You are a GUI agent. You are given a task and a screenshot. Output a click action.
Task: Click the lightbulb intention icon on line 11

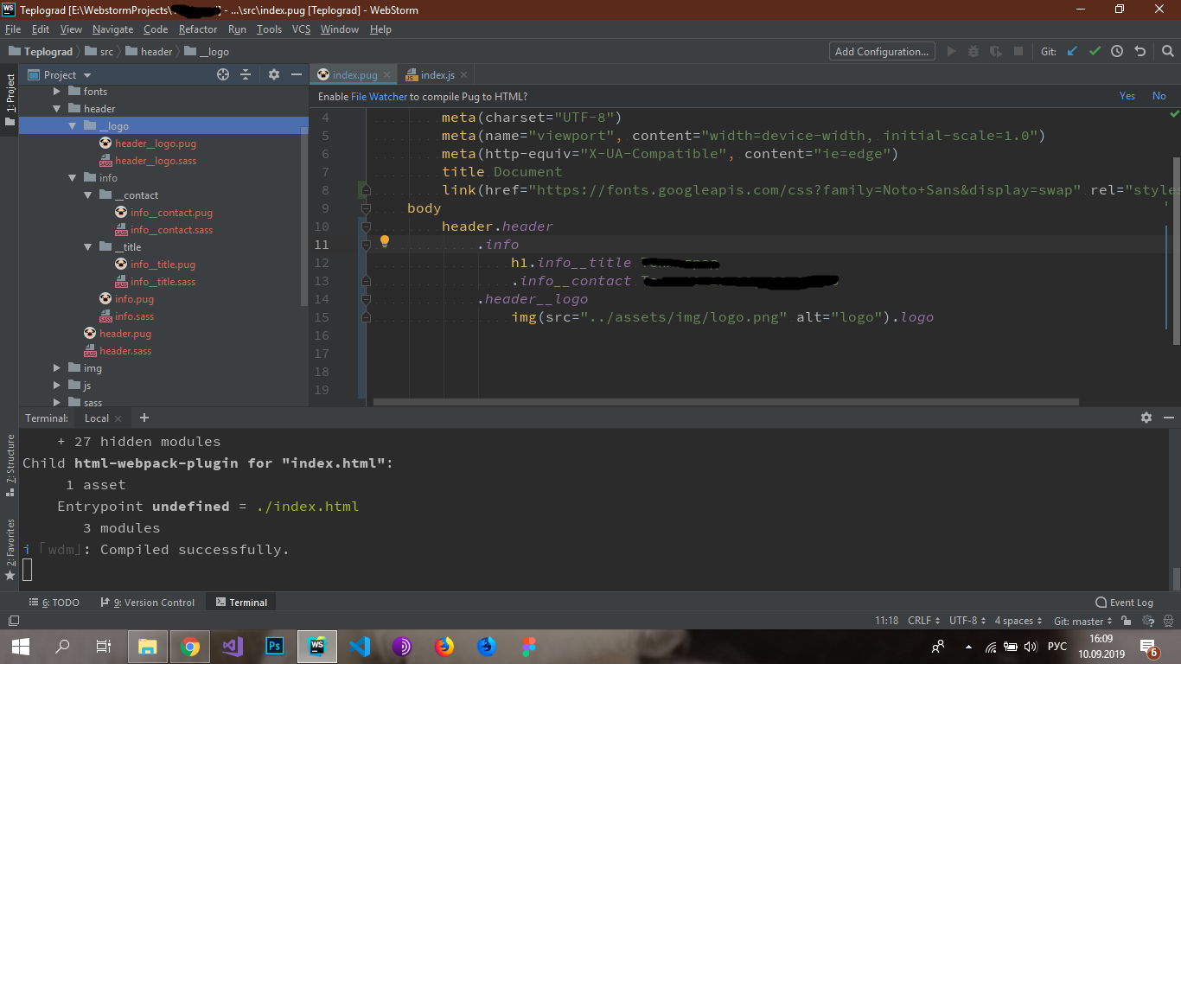(385, 241)
